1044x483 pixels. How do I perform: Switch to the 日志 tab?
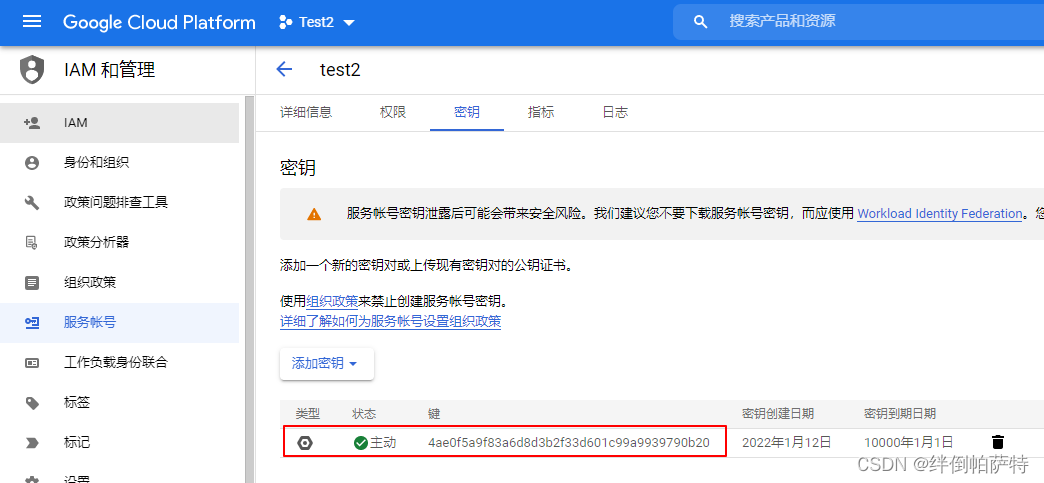click(x=615, y=112)
